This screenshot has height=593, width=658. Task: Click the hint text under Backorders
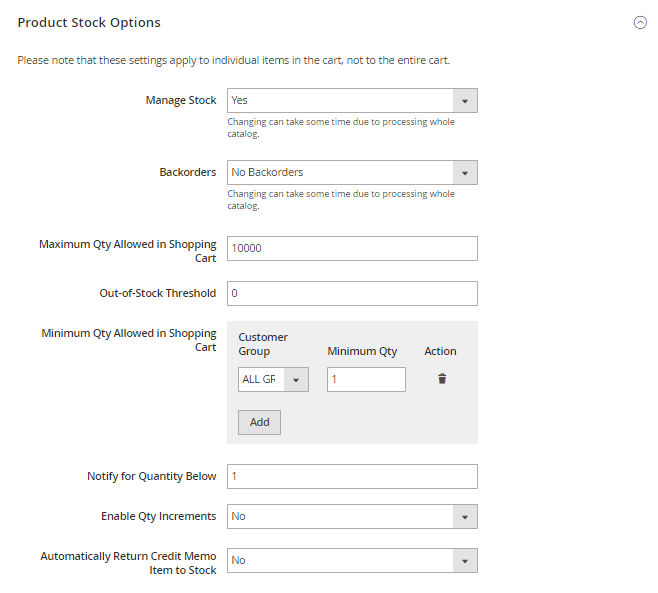coord(341,200)
